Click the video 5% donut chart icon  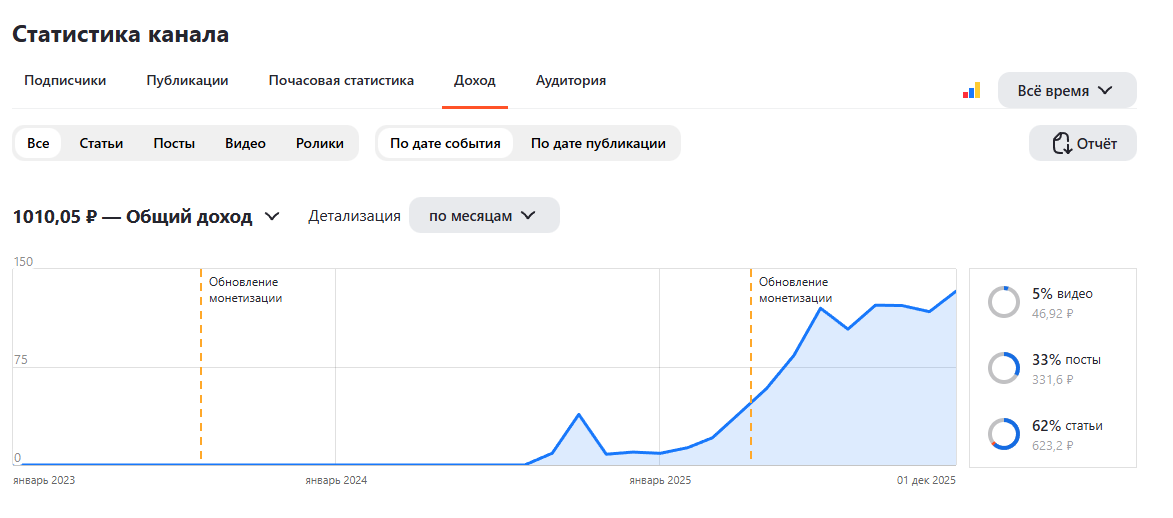coord(1003,302)
